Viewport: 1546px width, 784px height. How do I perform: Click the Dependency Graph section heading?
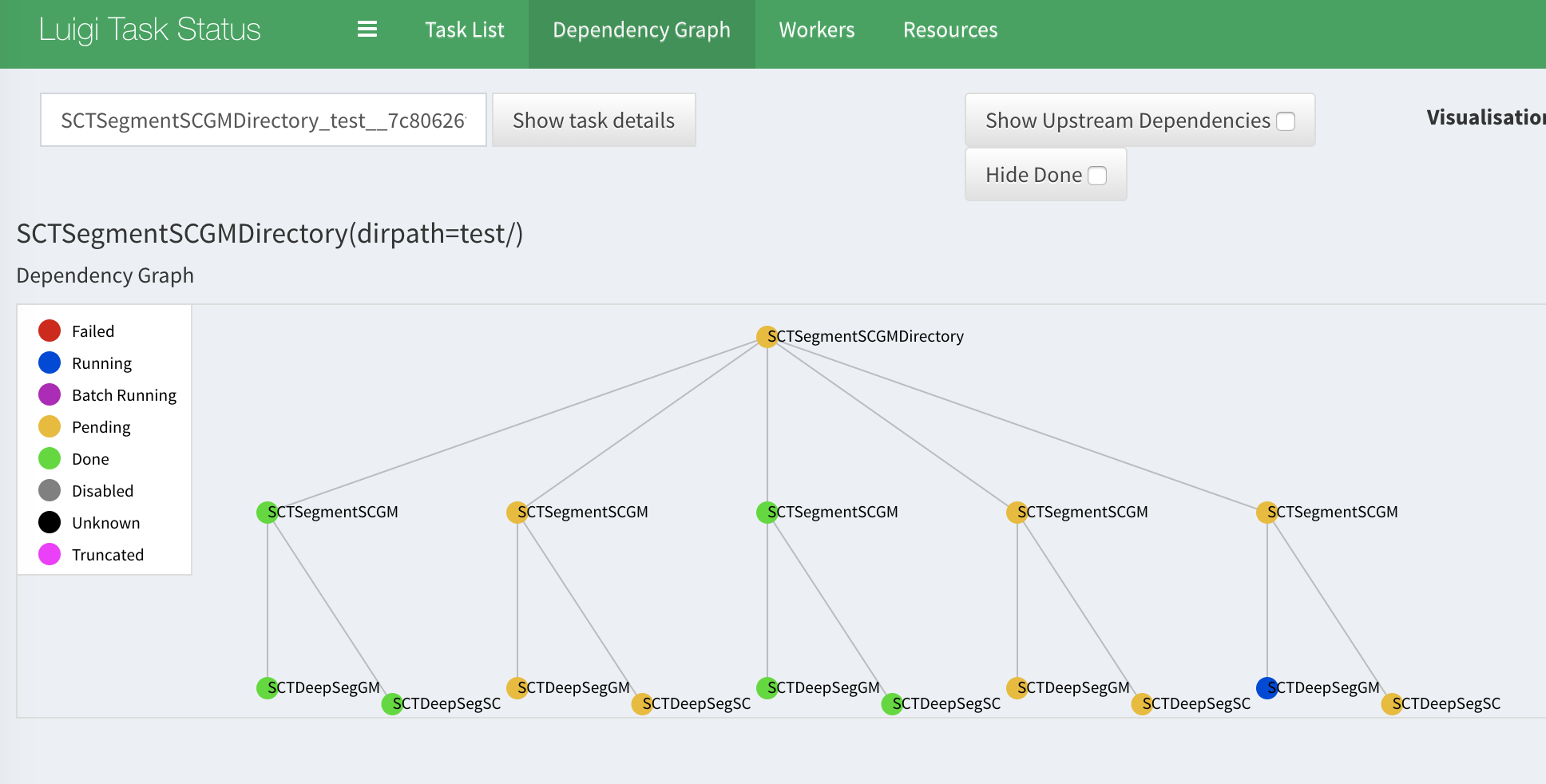point(105,275)
